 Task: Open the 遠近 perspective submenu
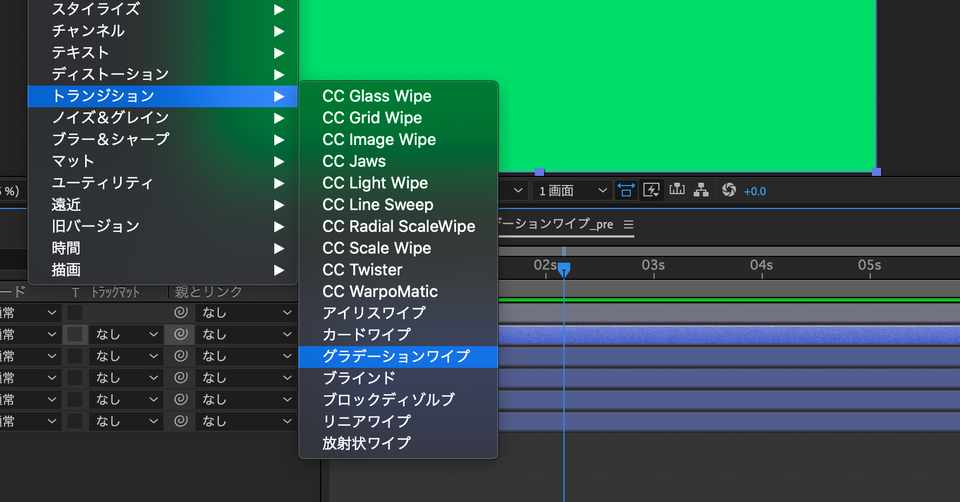coord(163,204)
